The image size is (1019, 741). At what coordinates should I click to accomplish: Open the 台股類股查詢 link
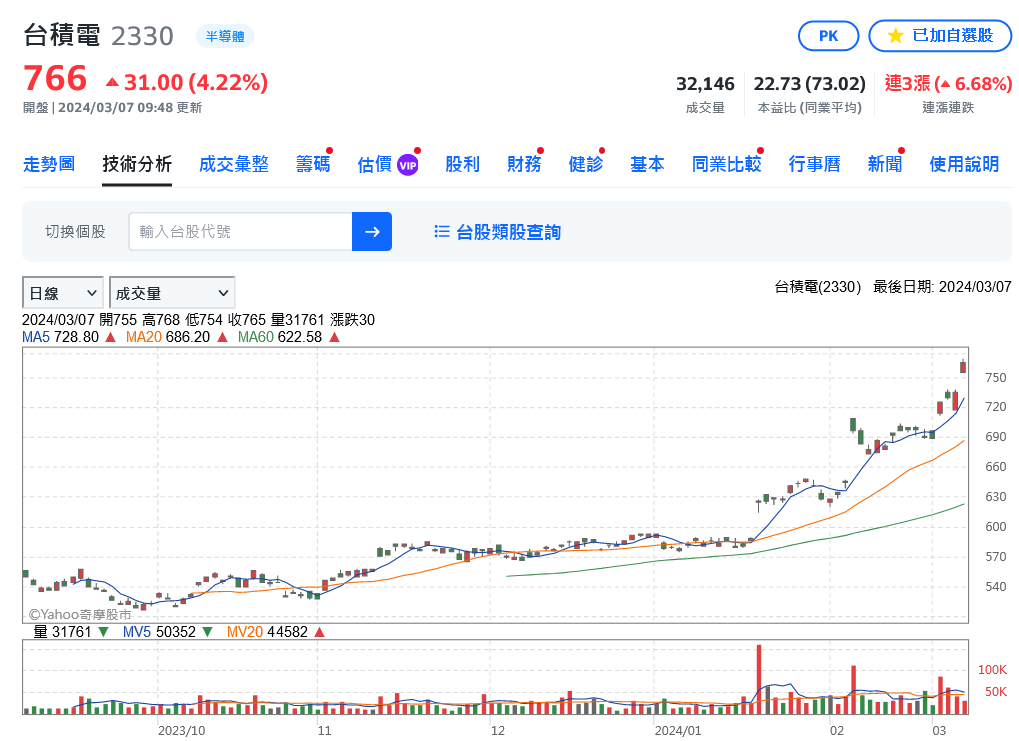[x=508, y=232]
